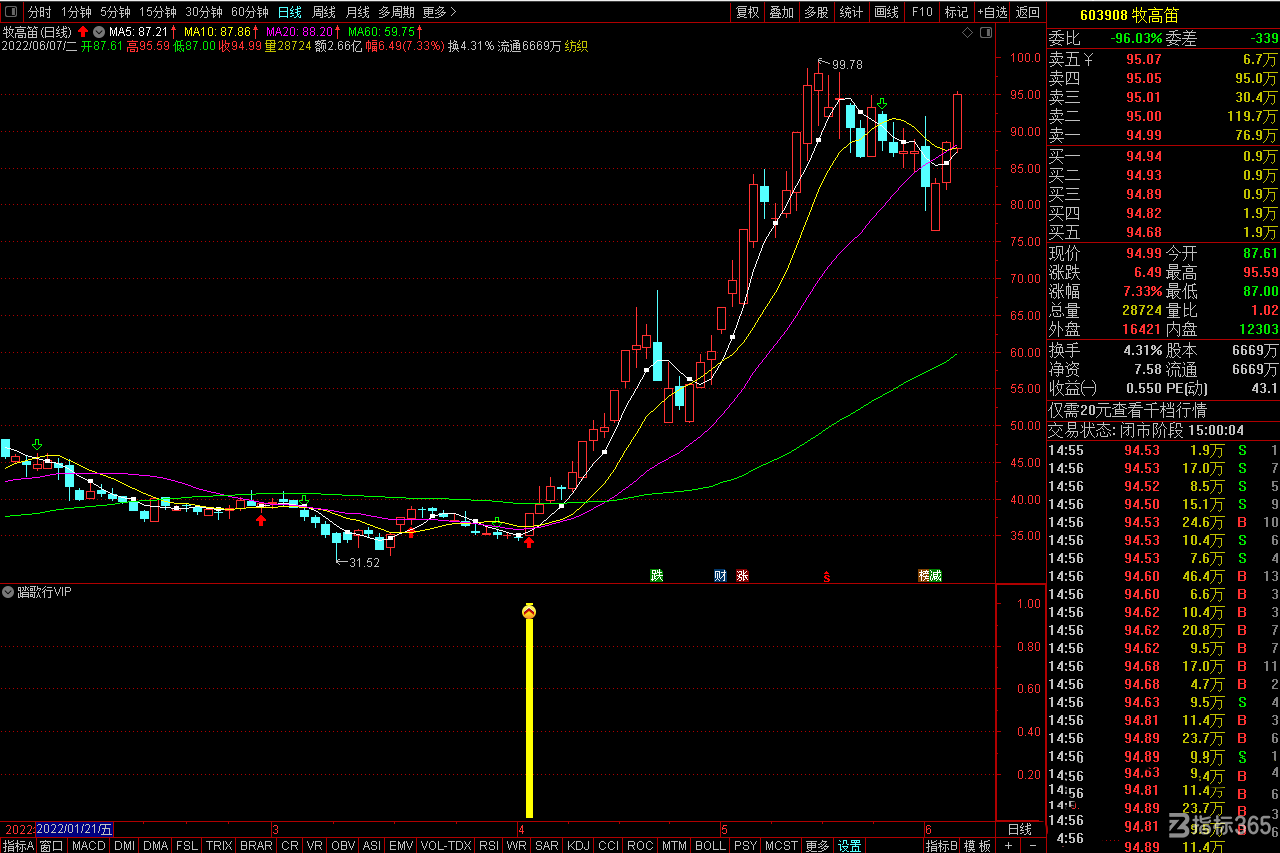Click the 叠加 overlay button

(782, 12)
